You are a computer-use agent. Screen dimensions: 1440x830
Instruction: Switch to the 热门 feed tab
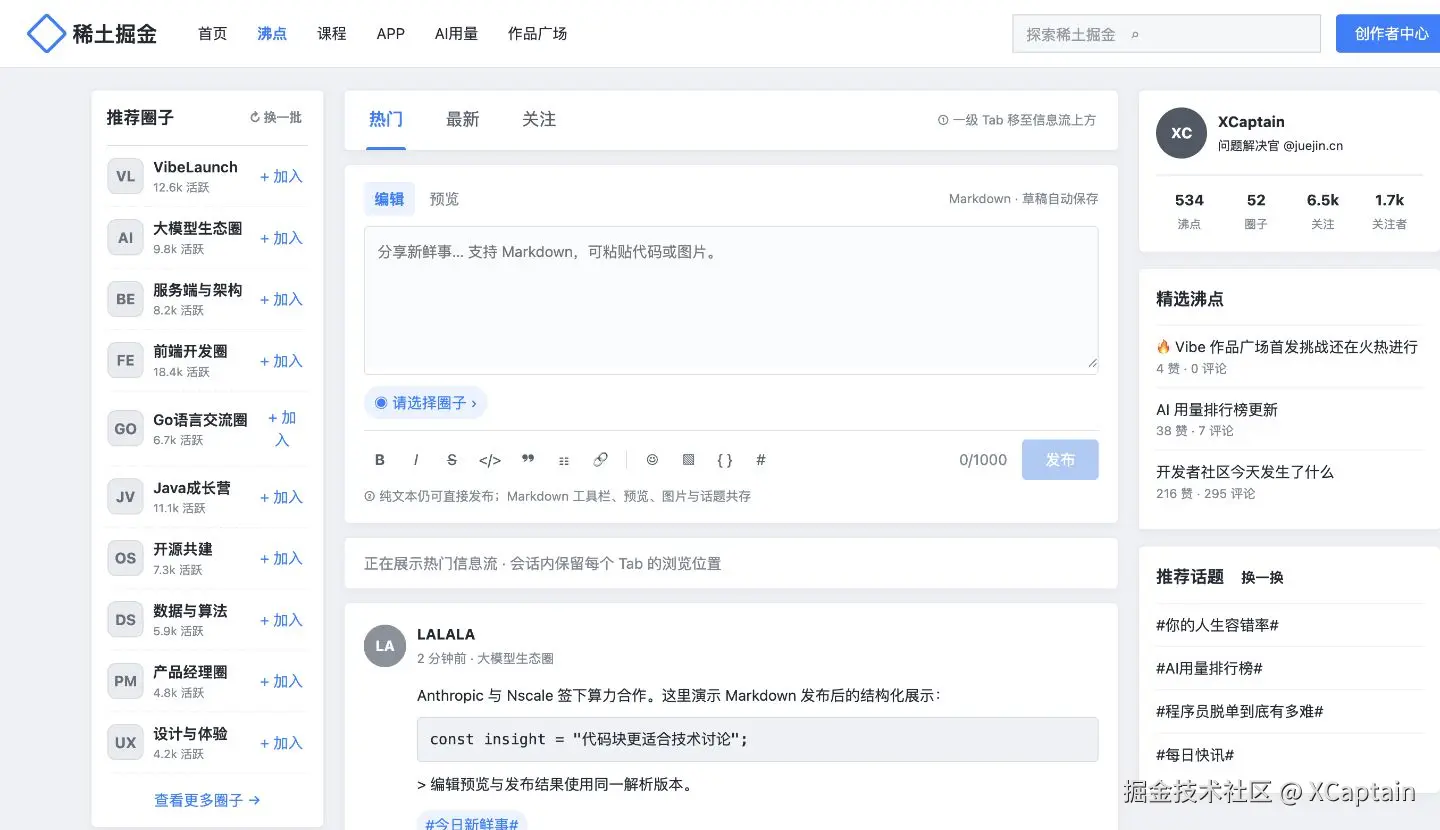point(386,120)
